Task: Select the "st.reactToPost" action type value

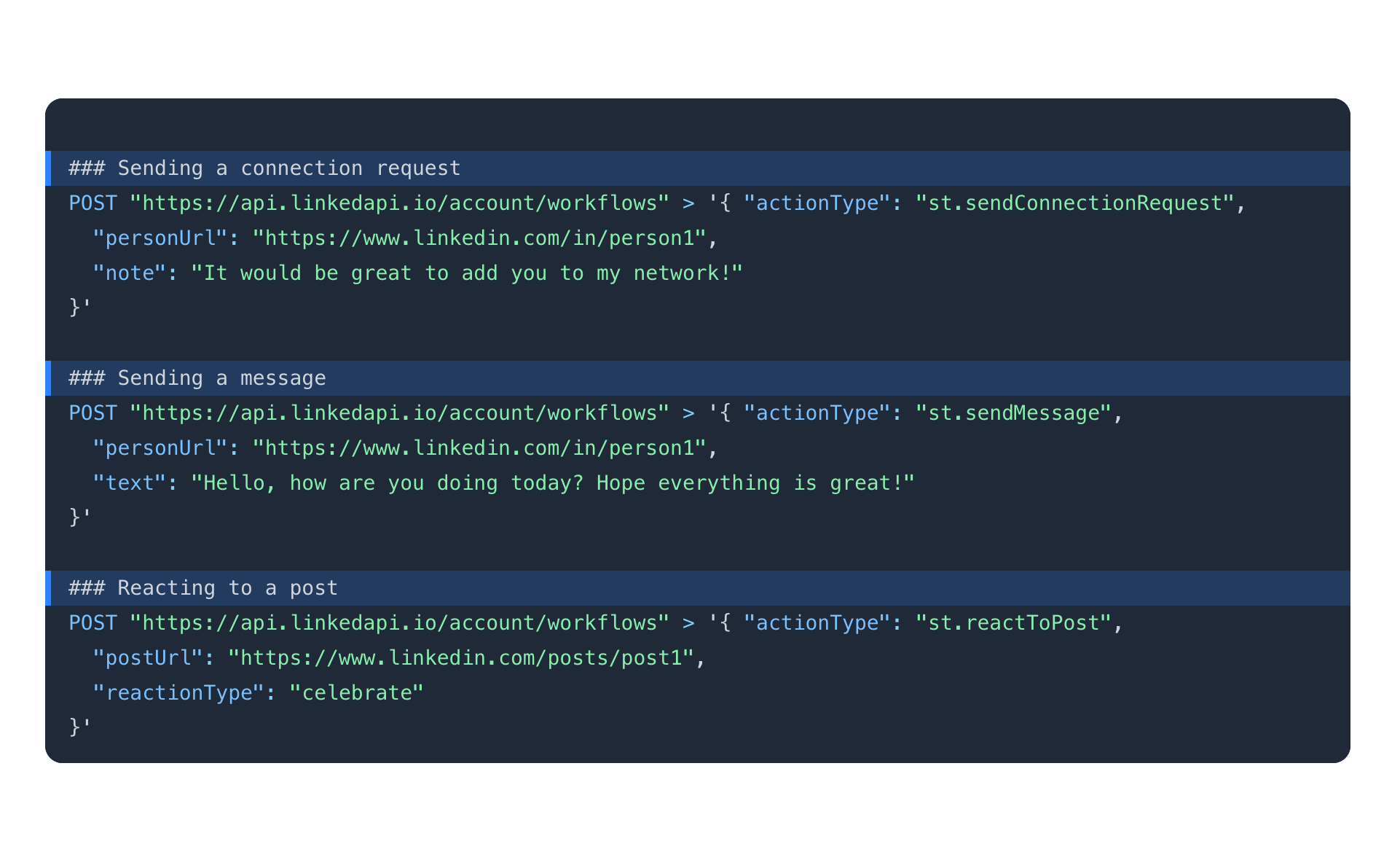Action: pos(1013,623)
